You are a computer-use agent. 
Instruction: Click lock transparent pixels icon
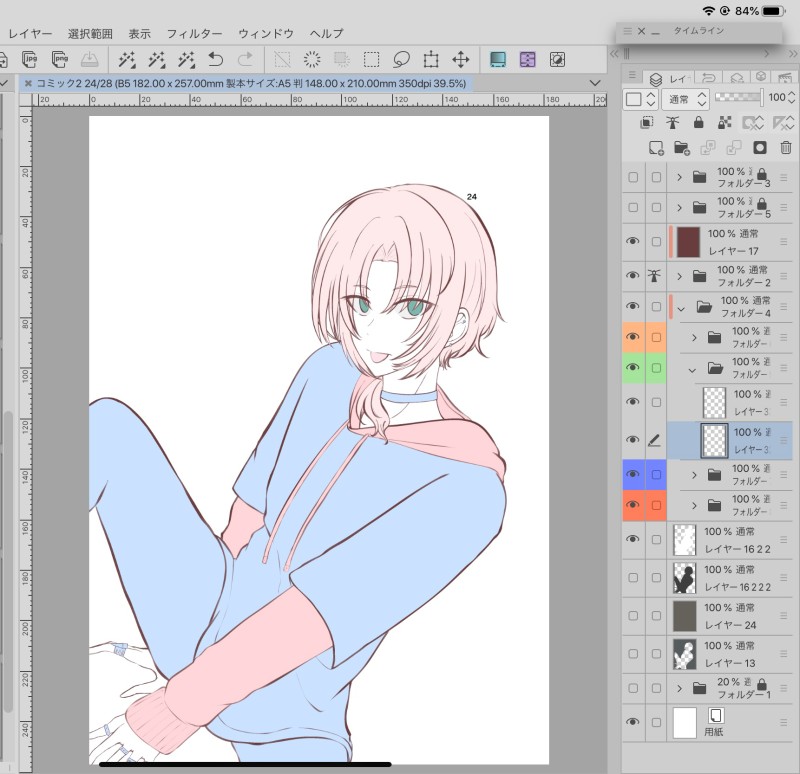coord(724,122)
